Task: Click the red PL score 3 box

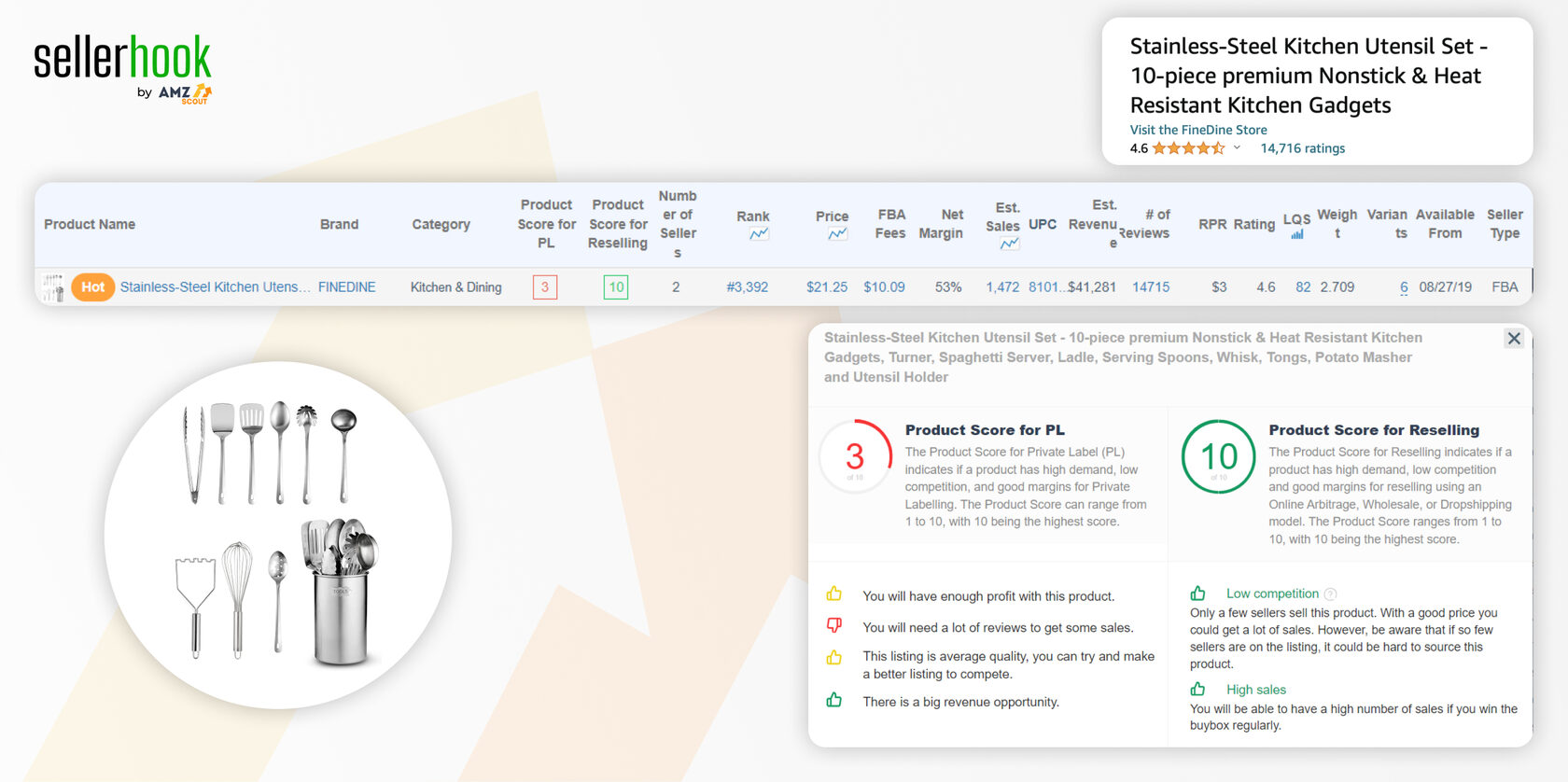Action: 545,287
